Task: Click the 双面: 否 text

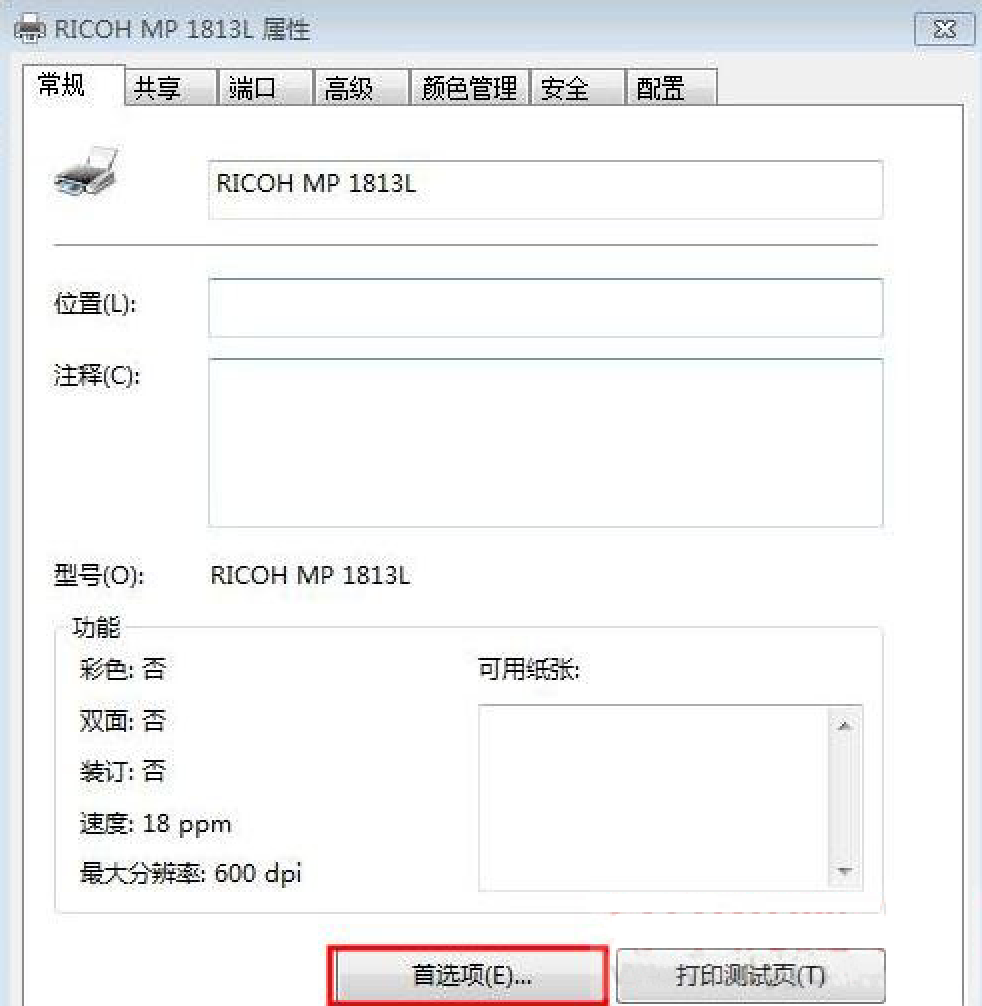Action: tap(123, 720)
